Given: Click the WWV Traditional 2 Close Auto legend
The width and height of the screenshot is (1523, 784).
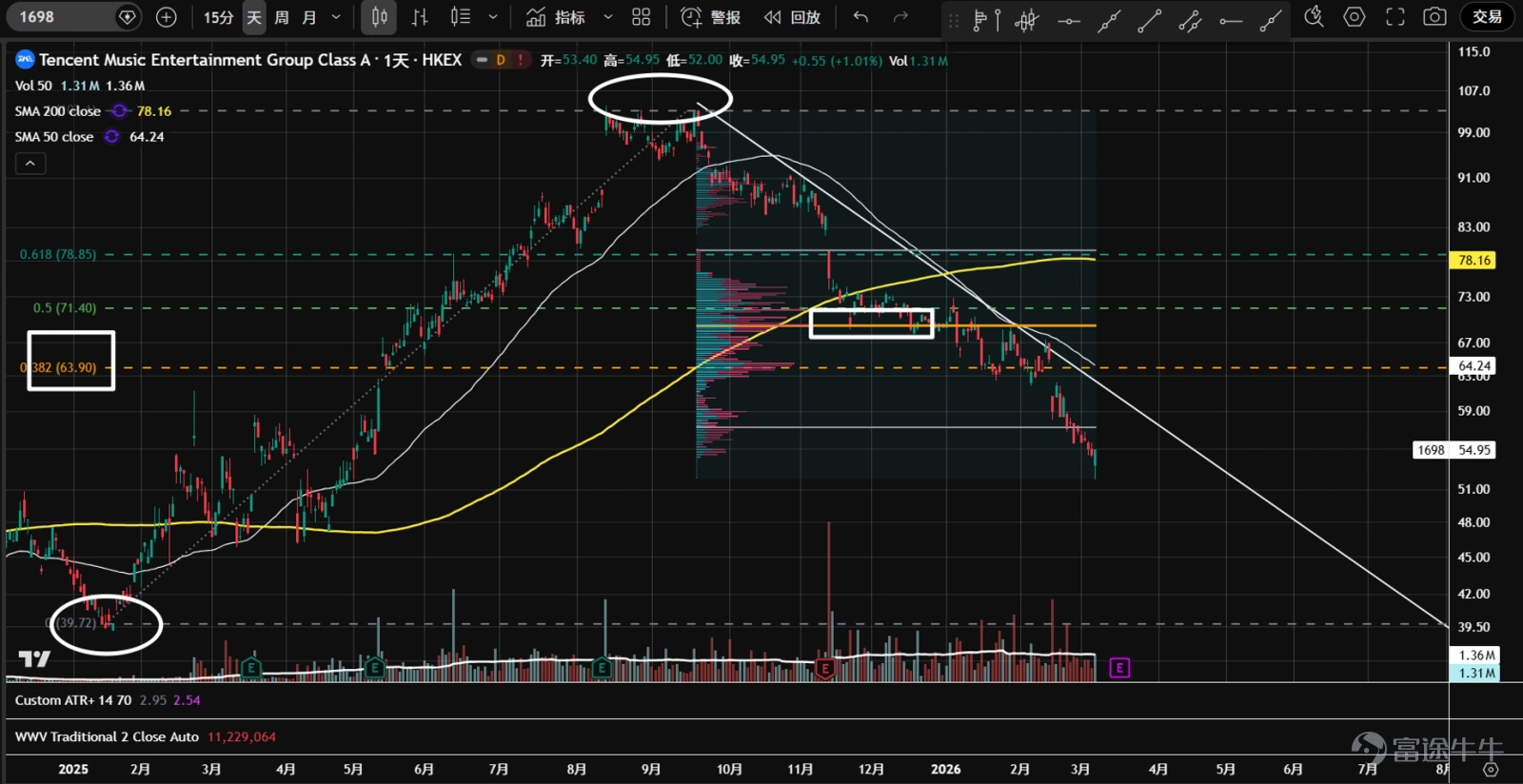Looking at the screenshot, I should 107,737.
